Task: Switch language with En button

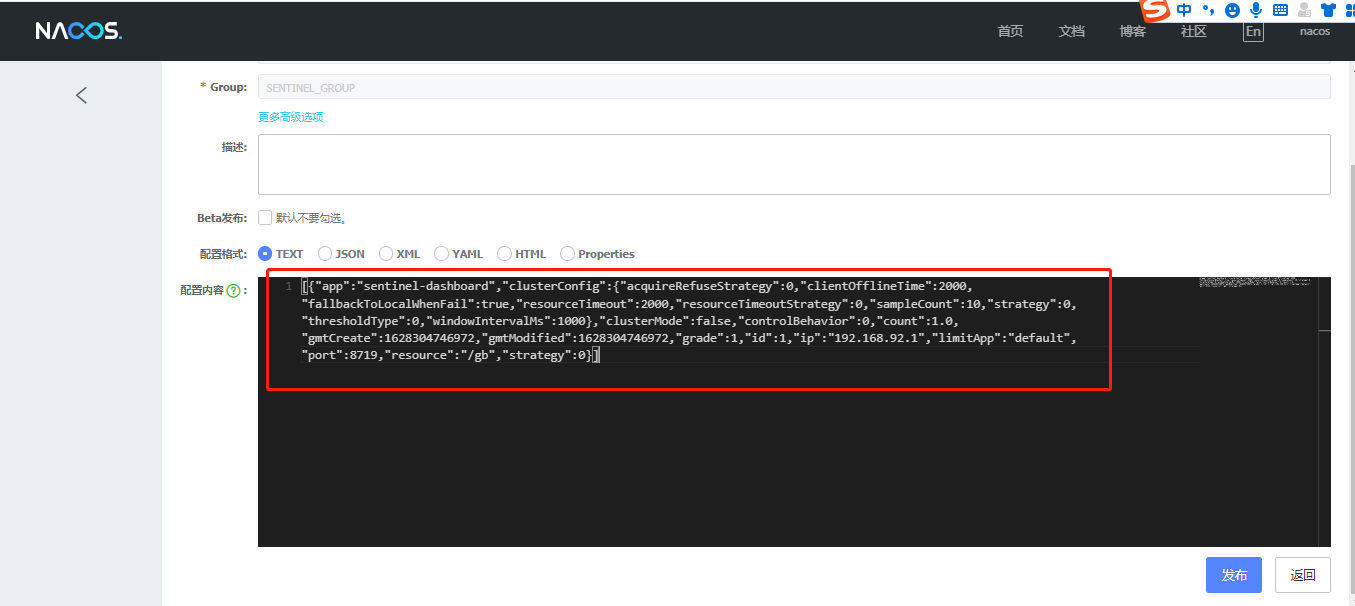Action: [1253, 31]
